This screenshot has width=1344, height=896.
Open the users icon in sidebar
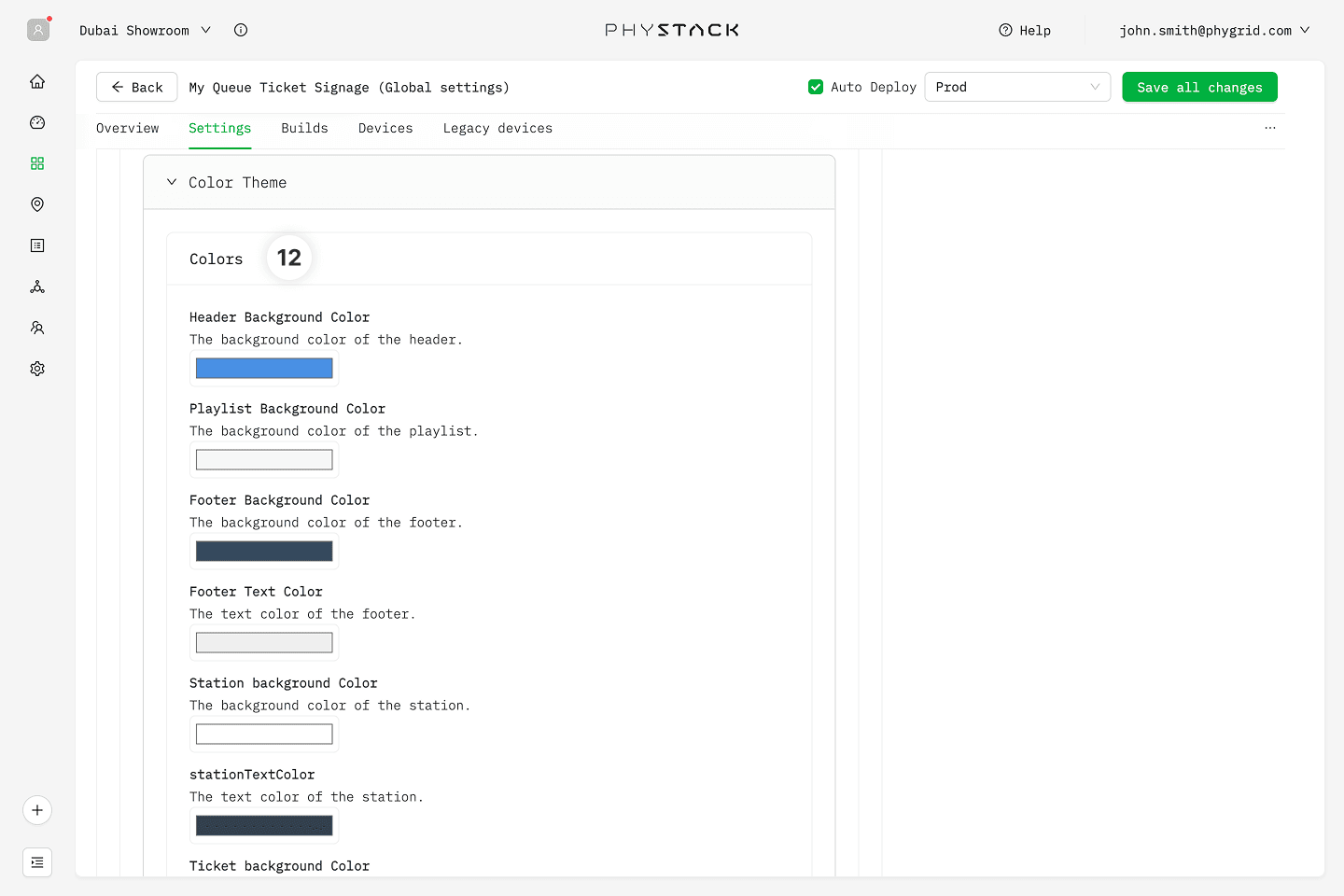[x=37, y=328]
